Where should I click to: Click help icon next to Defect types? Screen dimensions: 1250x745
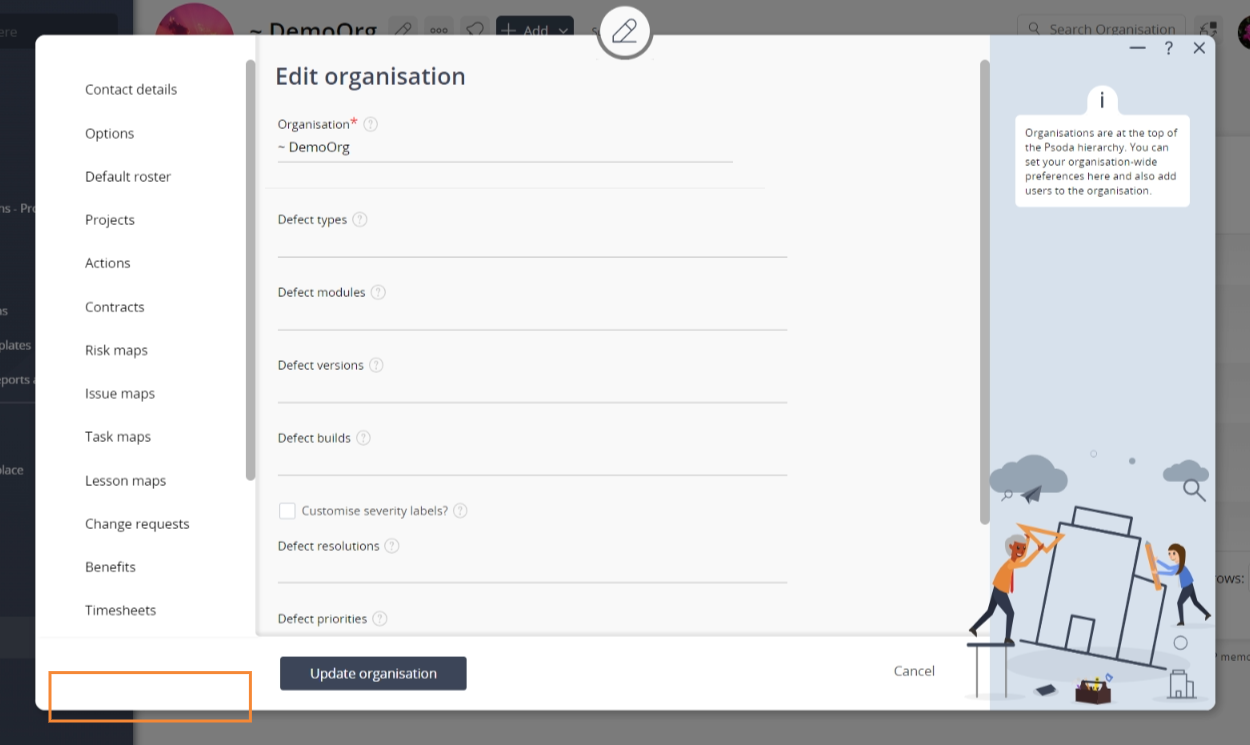point(360,219)
